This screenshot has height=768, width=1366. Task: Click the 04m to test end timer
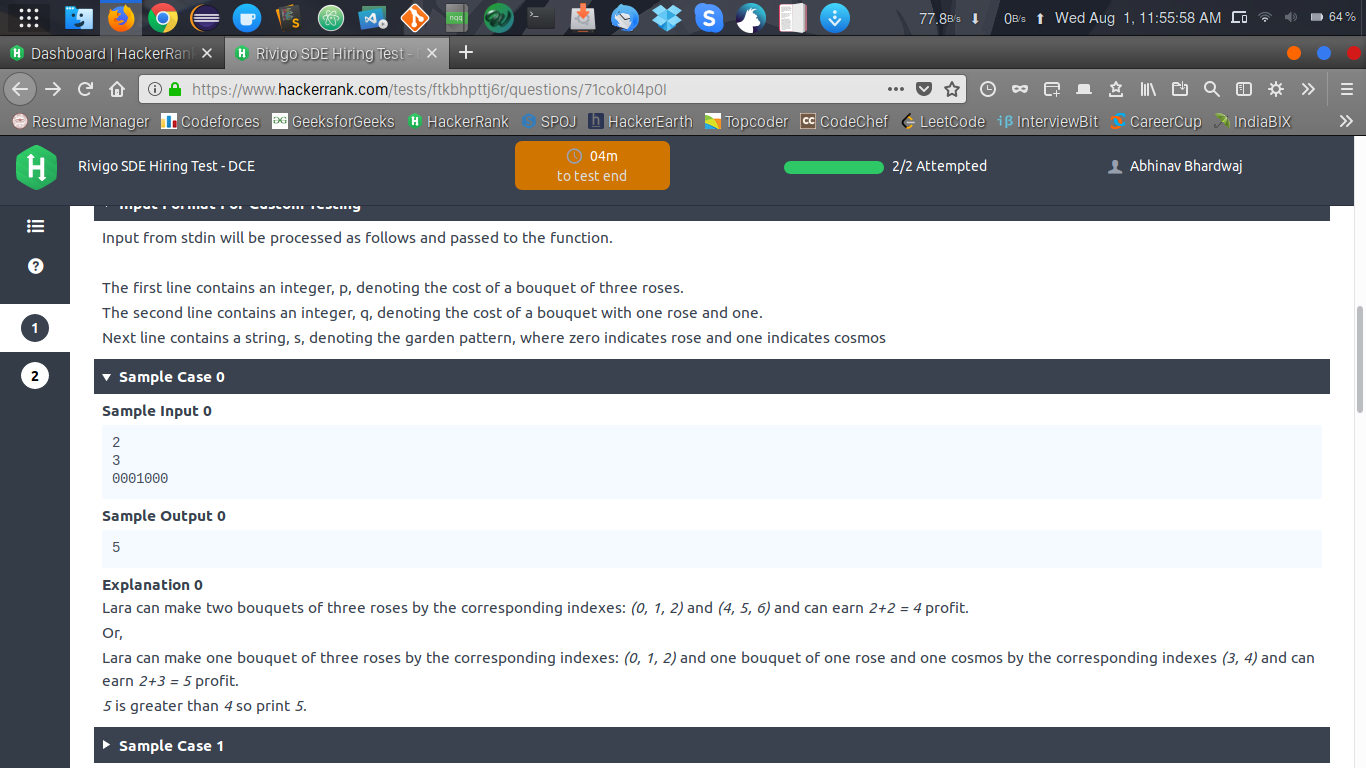(x=592, y=165)
